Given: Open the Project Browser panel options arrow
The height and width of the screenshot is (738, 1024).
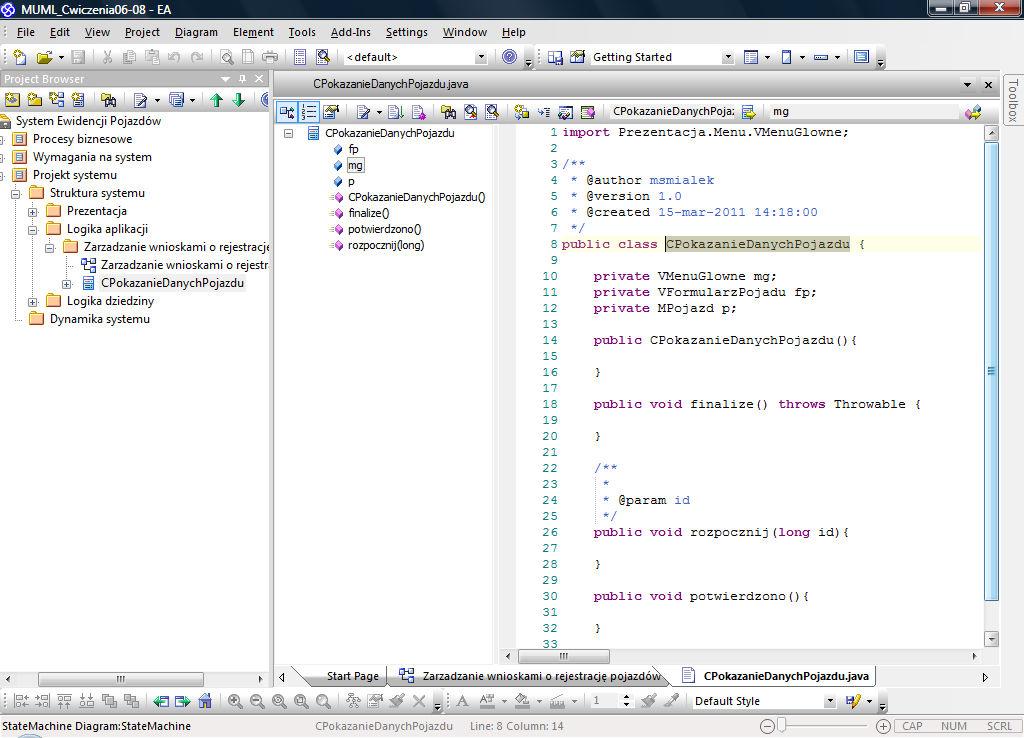Looking at the screenshot, I should (x=225, y=78).
